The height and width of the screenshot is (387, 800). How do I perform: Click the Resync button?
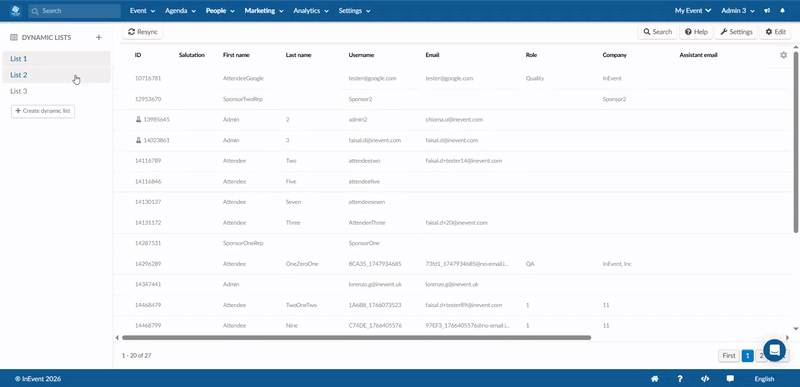(143, 32)
